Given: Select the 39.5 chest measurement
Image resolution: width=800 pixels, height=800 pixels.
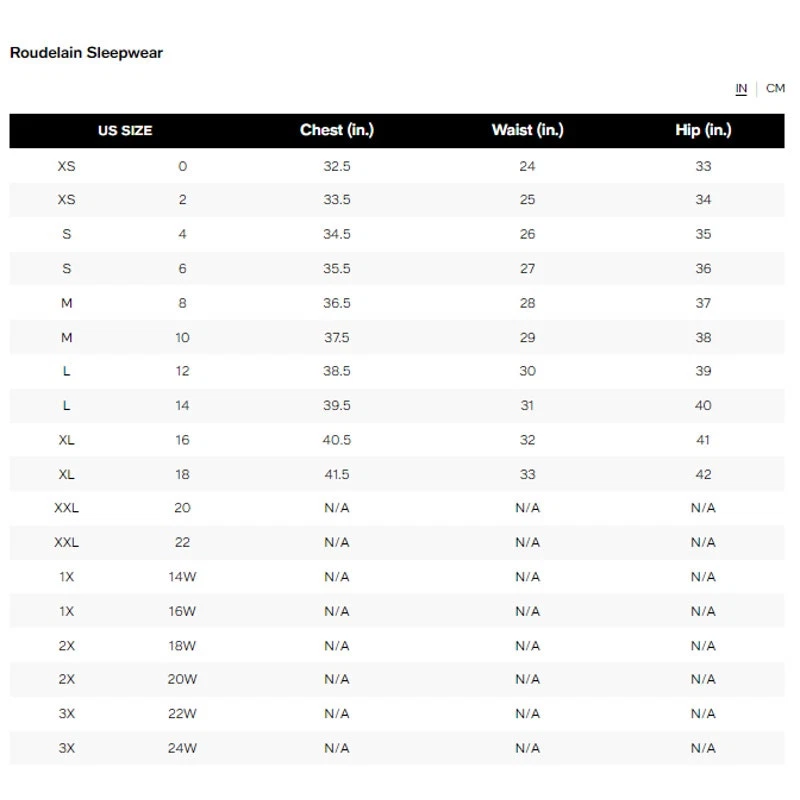Looking at the screenshot, I should click(337, 406).
